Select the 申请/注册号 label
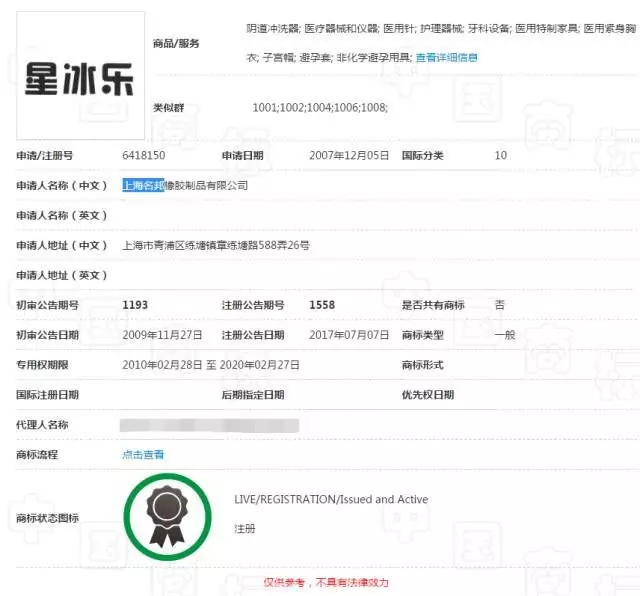Viewport: 640px width, 596px height. (44, 156)
